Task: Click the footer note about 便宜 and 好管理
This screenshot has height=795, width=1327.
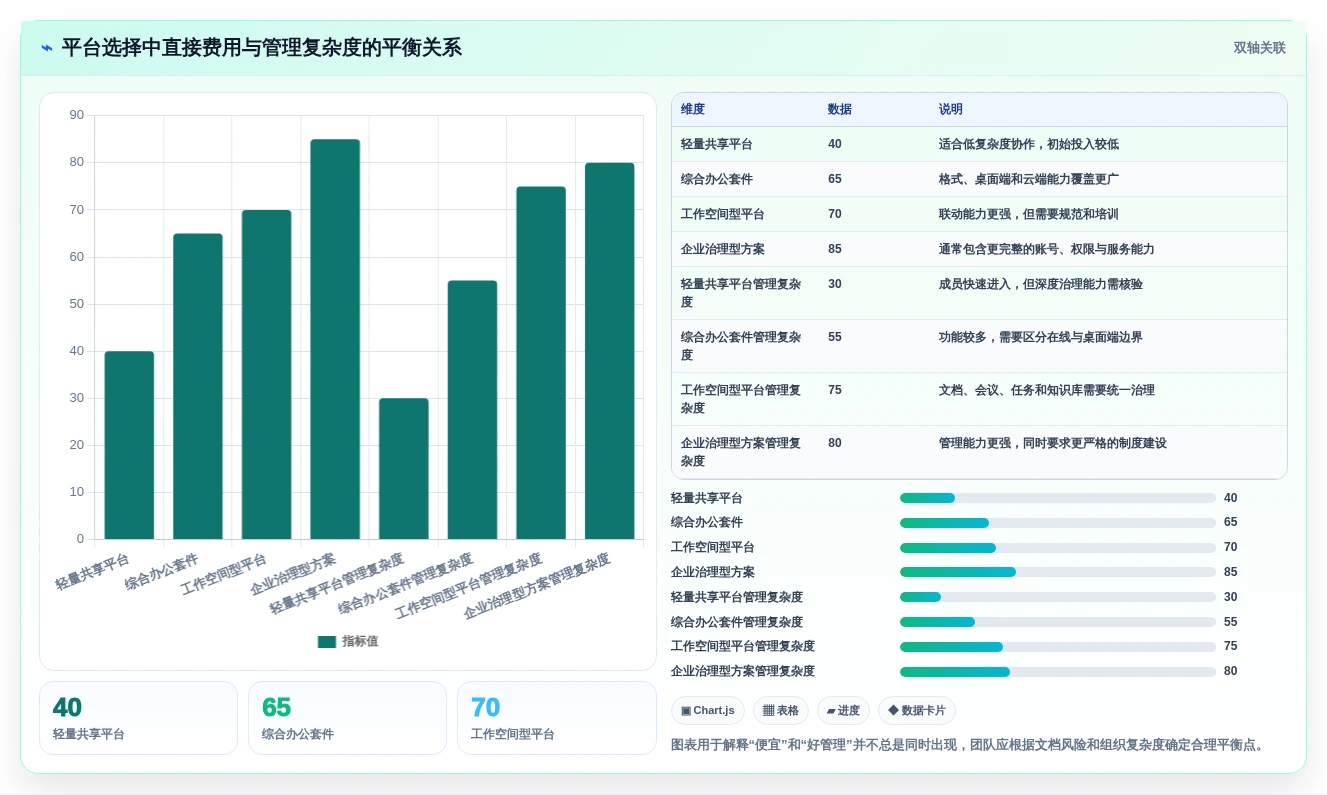Action: [x=969, y=745]
